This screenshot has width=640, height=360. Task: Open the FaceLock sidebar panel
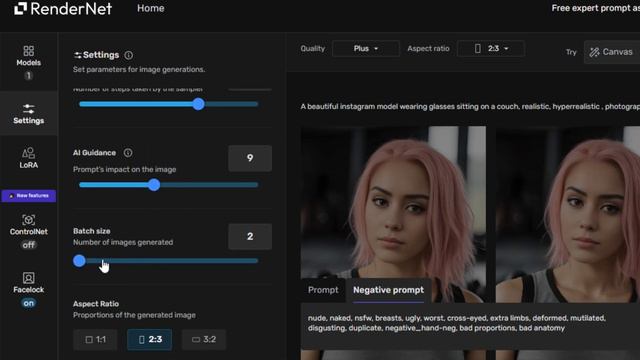[29, 283]
